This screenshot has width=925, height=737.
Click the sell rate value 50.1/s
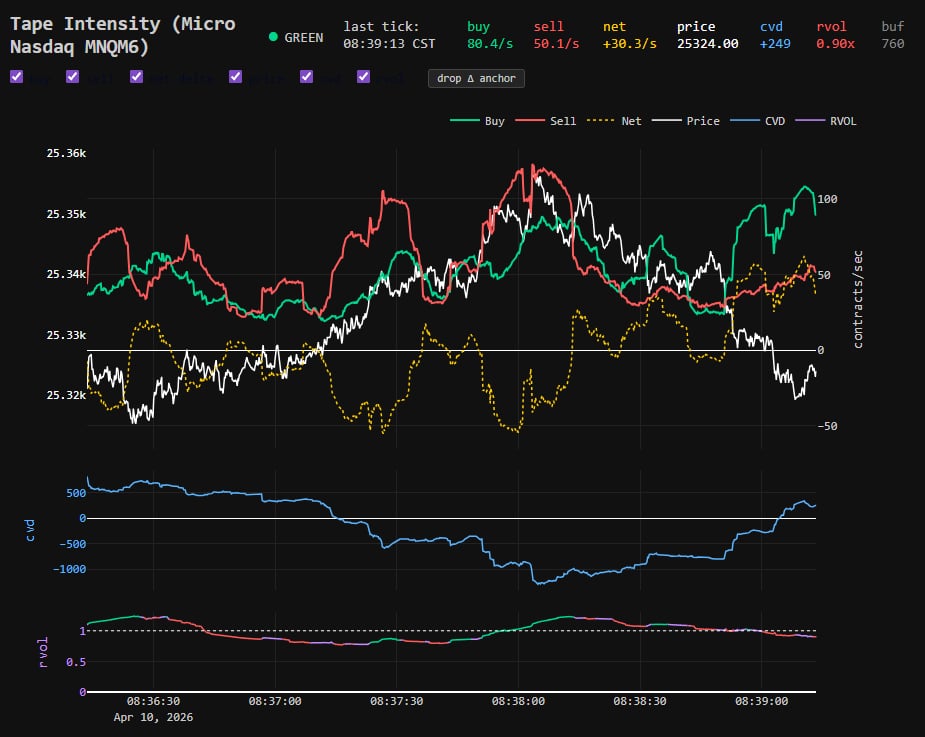(556, 44)
